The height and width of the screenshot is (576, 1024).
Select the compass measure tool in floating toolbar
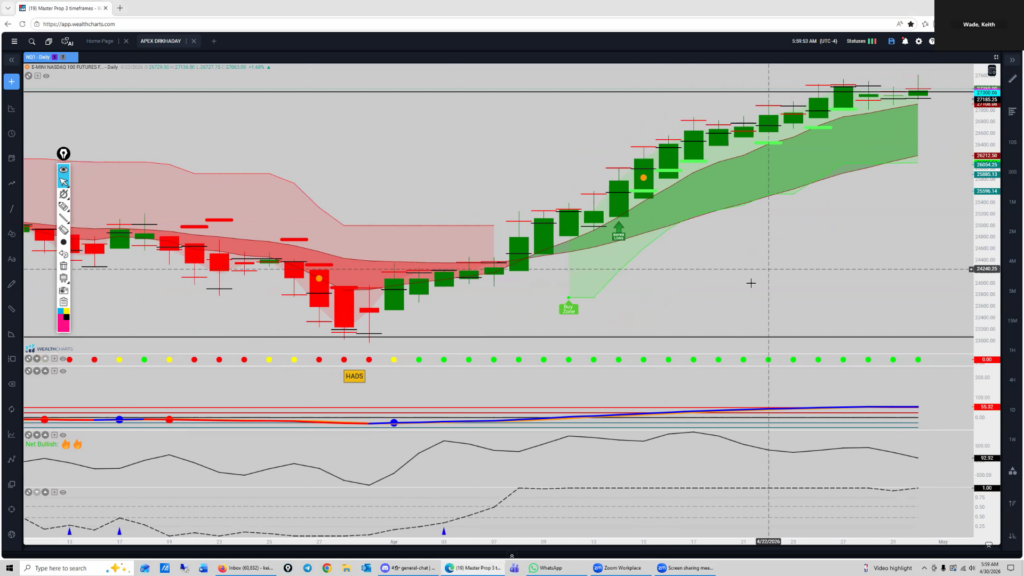tap(63, 194)
